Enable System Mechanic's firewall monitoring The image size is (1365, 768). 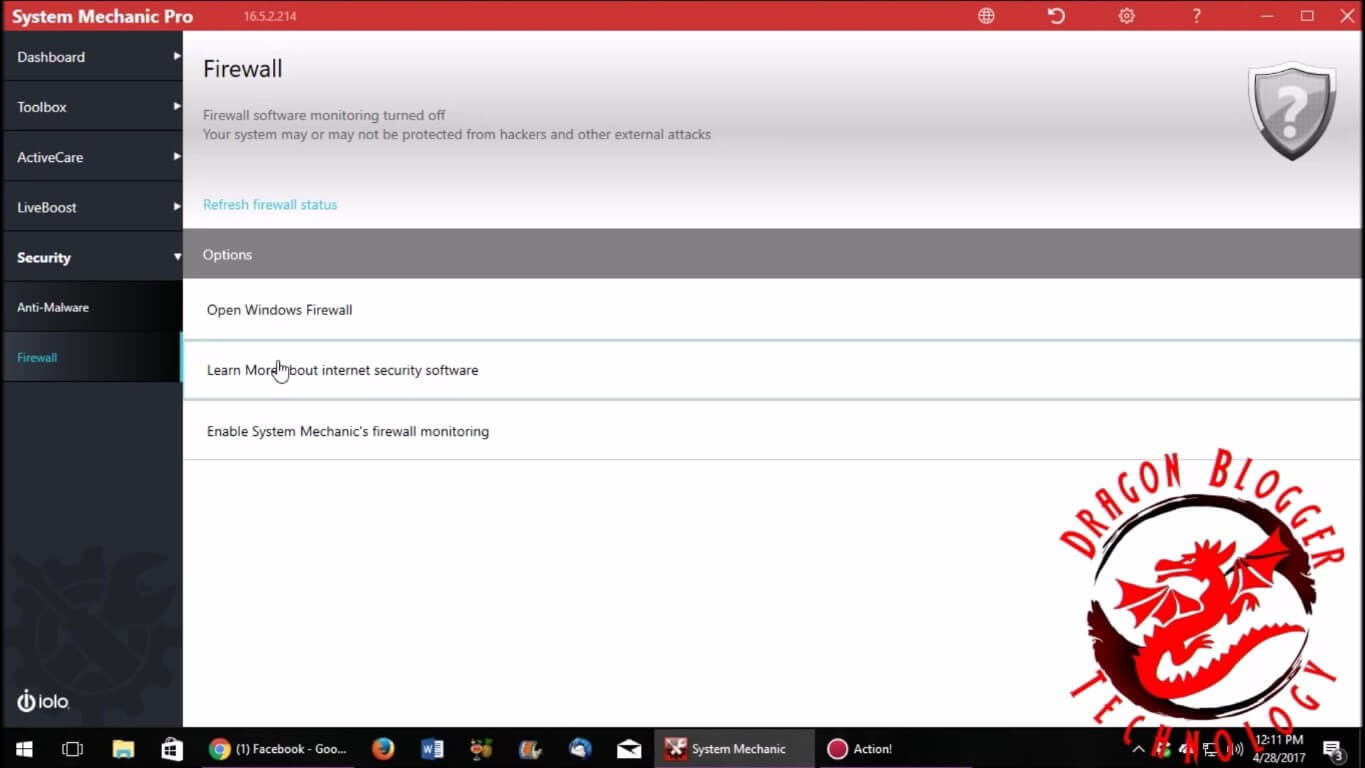point(347,431)
